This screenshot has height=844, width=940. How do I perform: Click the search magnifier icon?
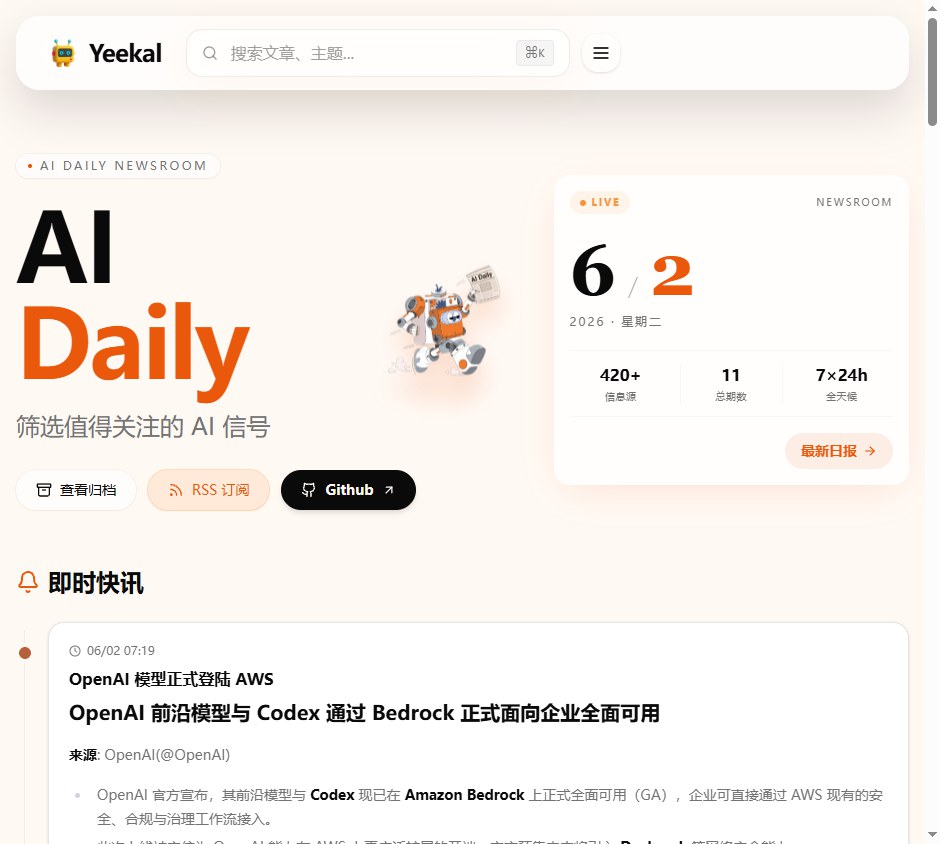tap(210, 53)
